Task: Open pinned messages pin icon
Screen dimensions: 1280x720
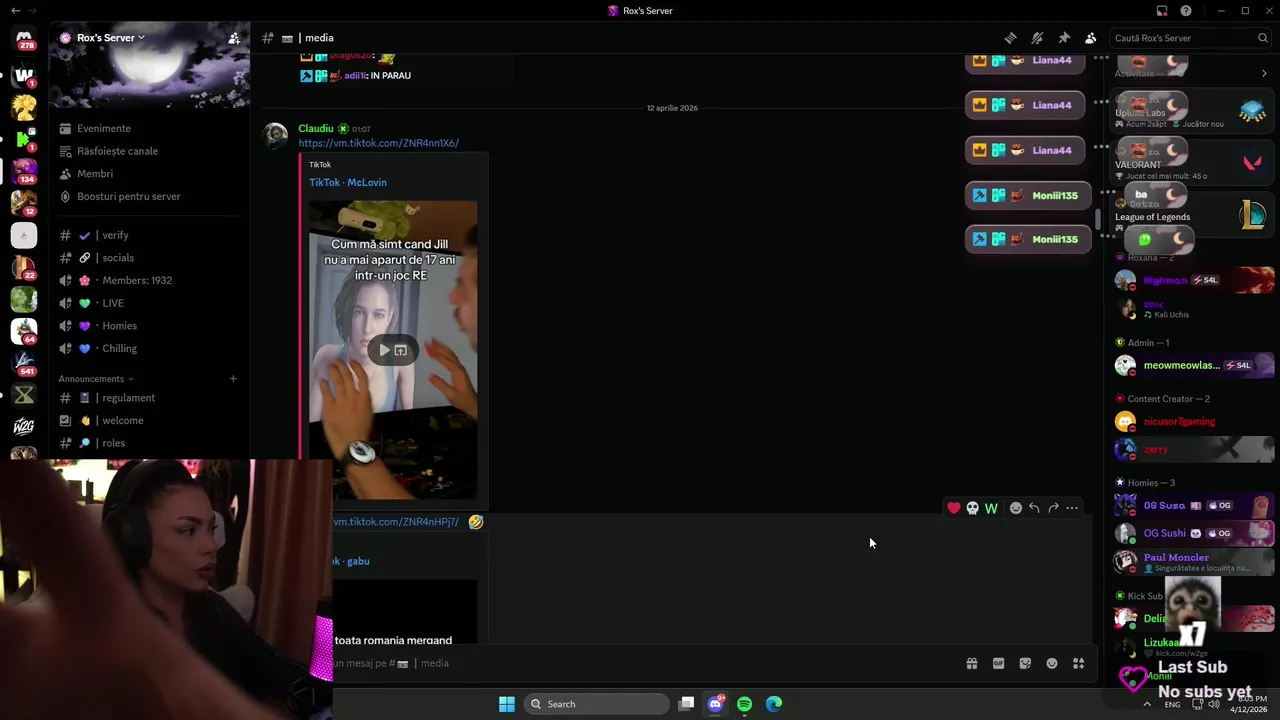Action: tap(1064, 38)
